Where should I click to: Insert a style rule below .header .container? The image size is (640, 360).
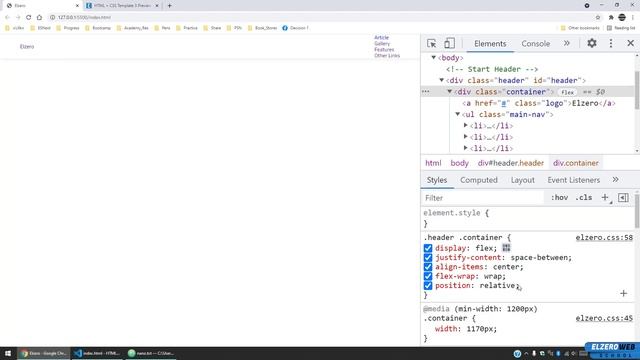point(623,293)
